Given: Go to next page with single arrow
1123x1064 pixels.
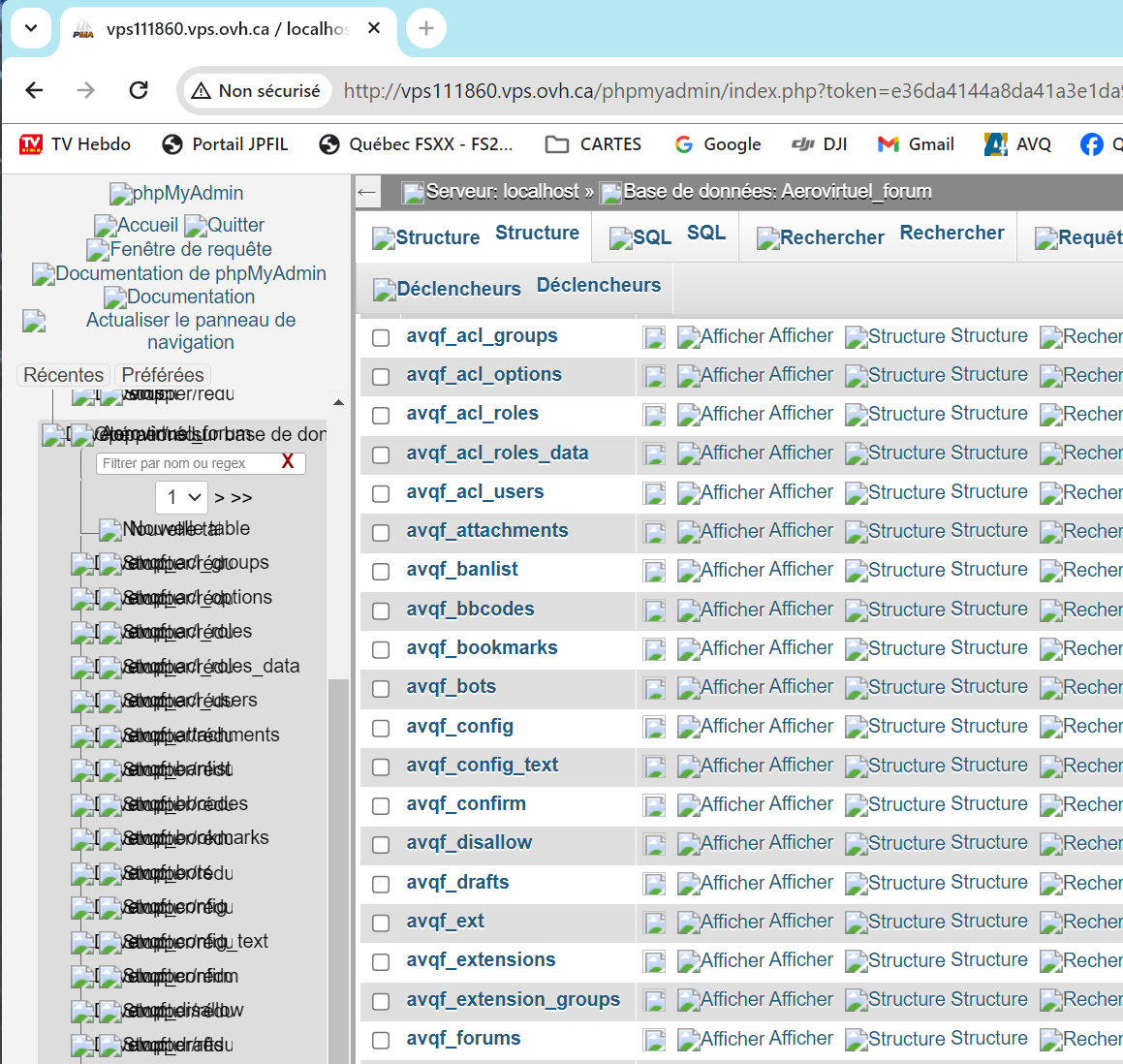Looking at the screenshot, I should pyautogui.click(x=220, y=498).
